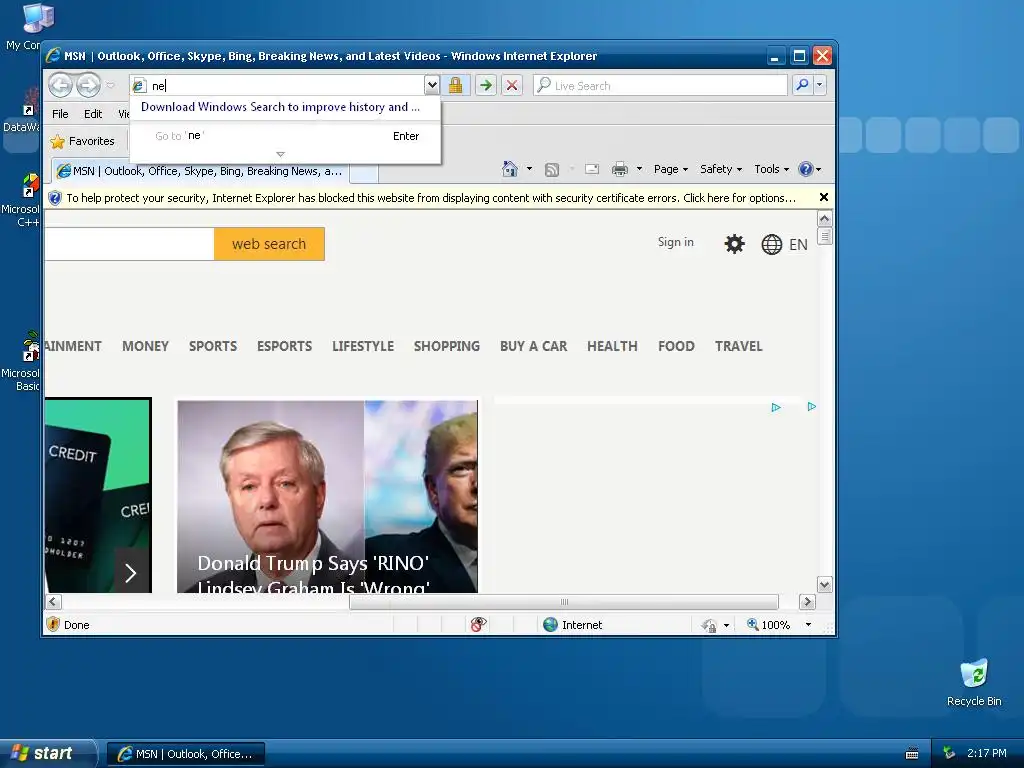Click the Help question mark icon
1024x768 pixels.
[806, 169]
